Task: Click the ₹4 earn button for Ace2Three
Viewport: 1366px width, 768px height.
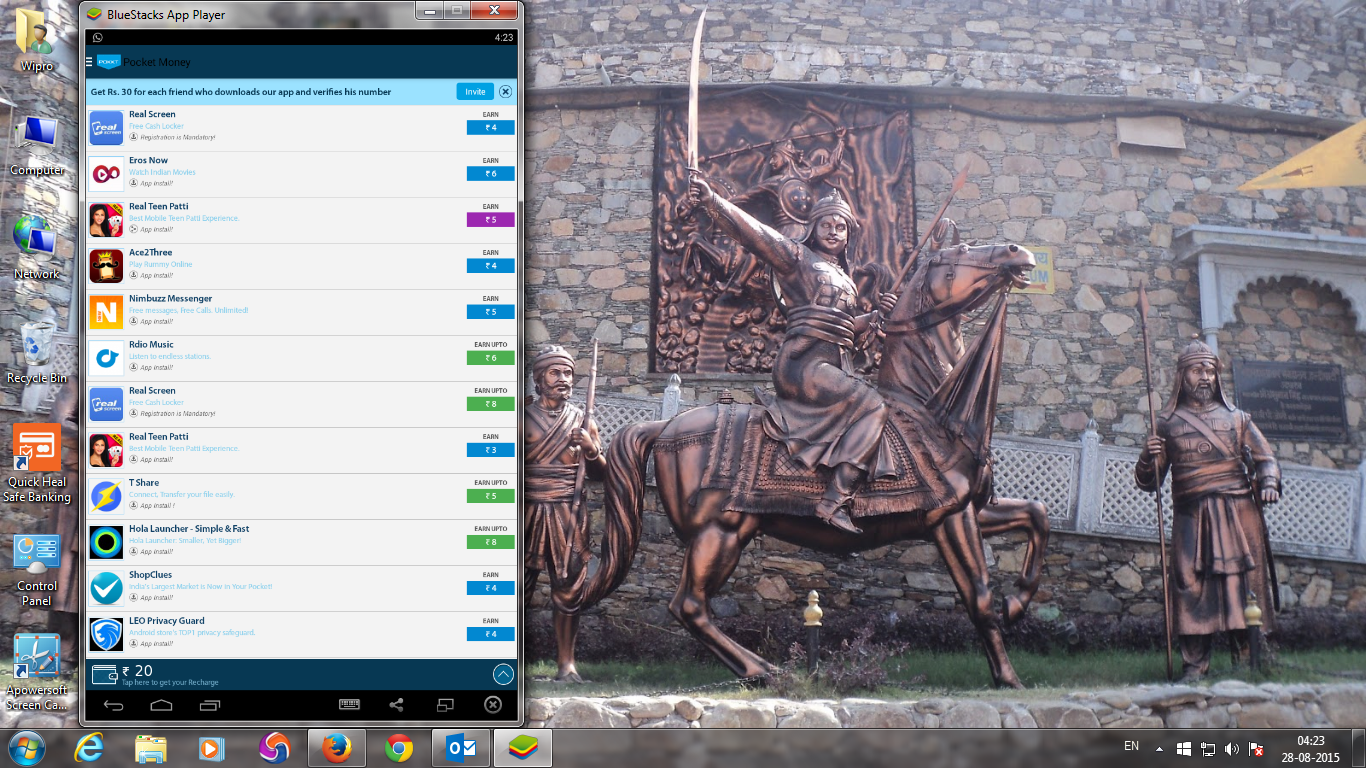Action: coord(490,266)
